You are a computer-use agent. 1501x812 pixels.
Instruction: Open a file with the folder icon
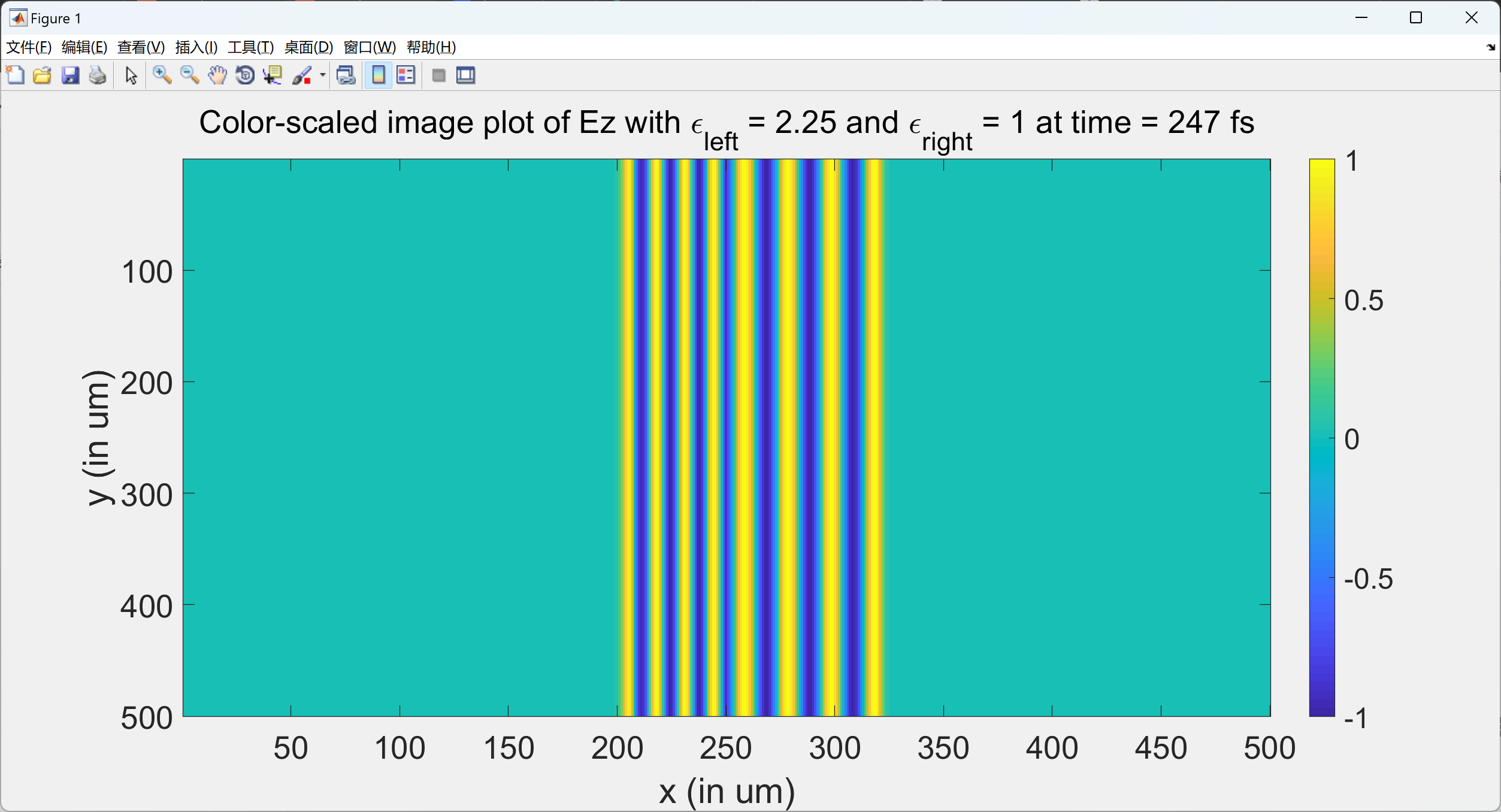[x=42, y=75]
